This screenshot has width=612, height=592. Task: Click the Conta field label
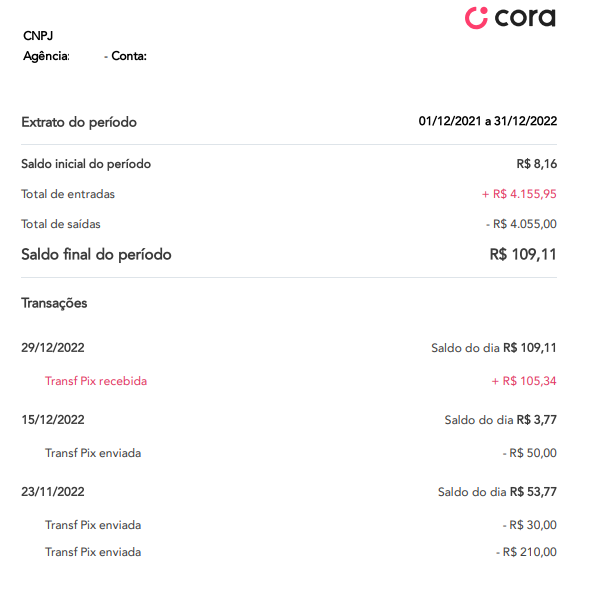tap(129, 56)
